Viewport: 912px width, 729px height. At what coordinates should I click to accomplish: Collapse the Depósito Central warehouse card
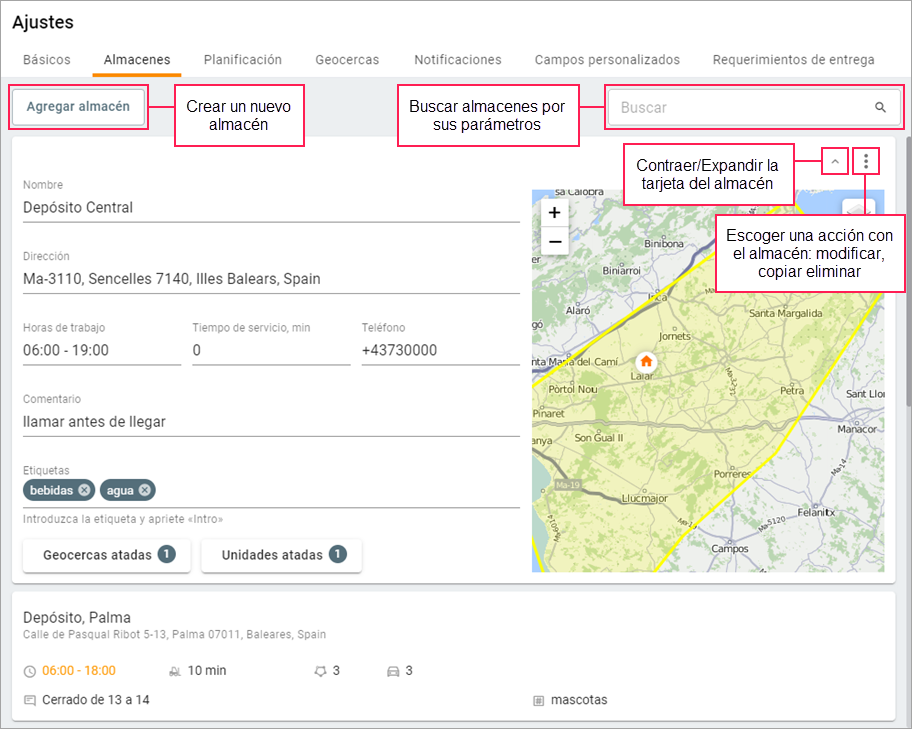(x=833, y=160)
